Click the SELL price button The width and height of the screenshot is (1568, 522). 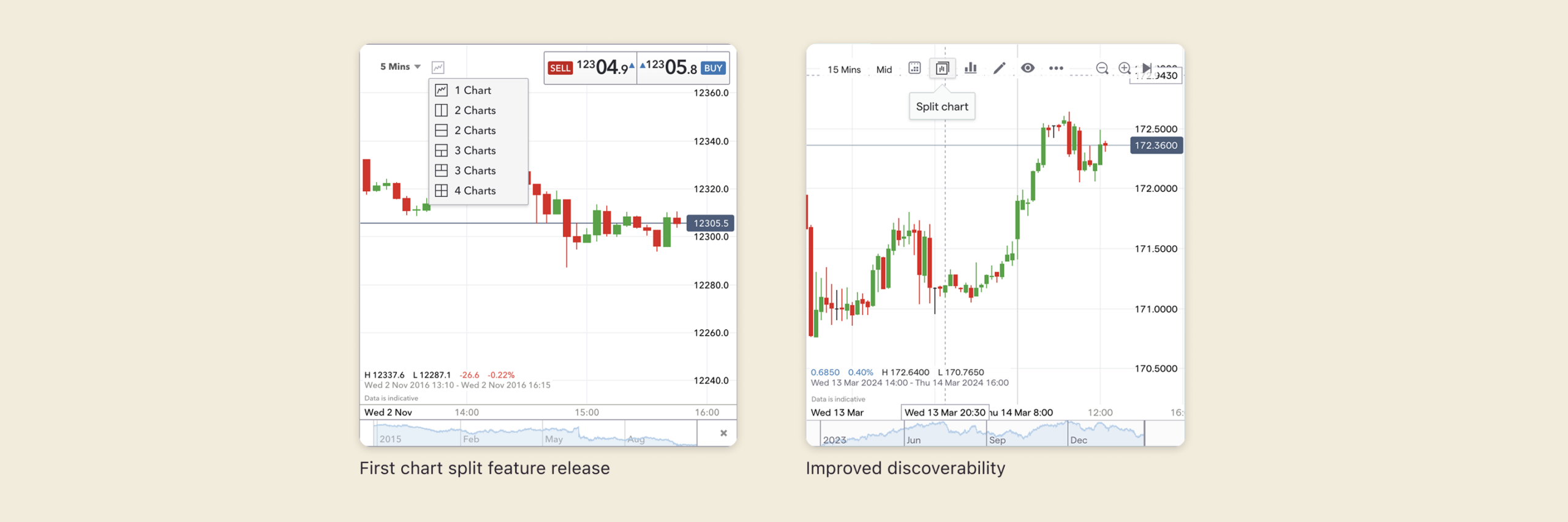[590, 67]
